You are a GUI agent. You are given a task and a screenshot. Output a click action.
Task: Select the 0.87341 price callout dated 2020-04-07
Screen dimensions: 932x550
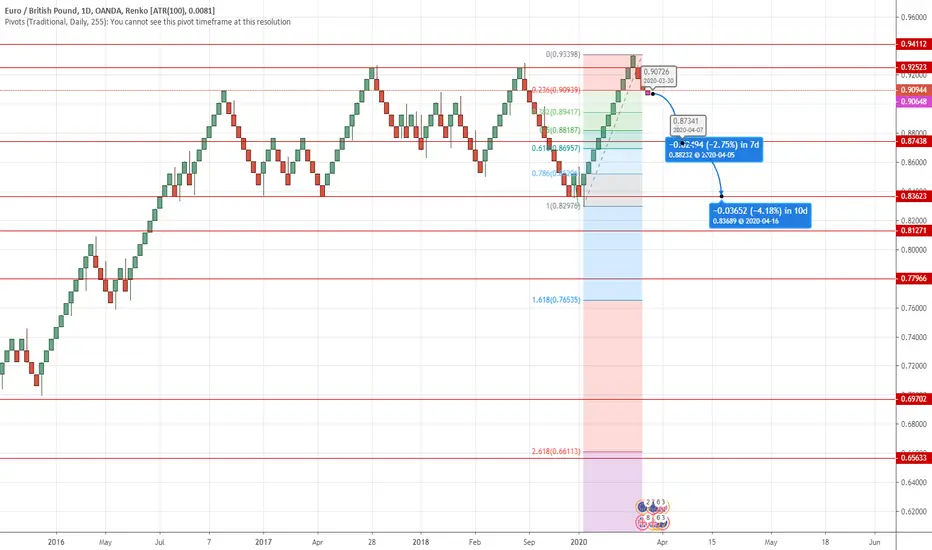(x=688, y=125)
